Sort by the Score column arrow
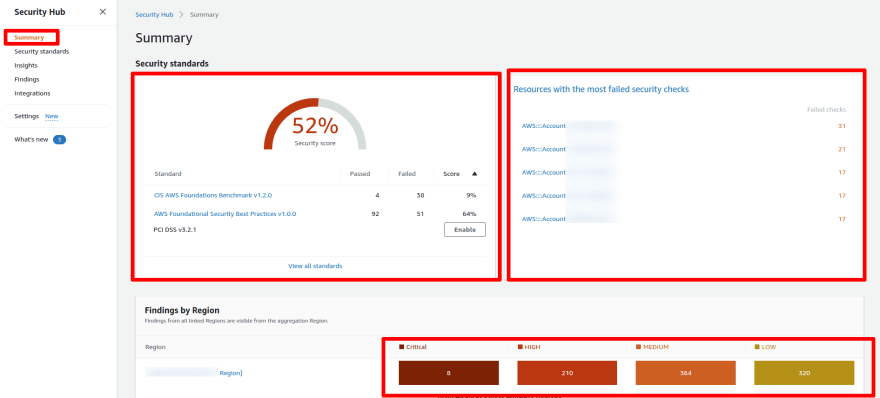 pyautogui.click(x=474, y=174)
